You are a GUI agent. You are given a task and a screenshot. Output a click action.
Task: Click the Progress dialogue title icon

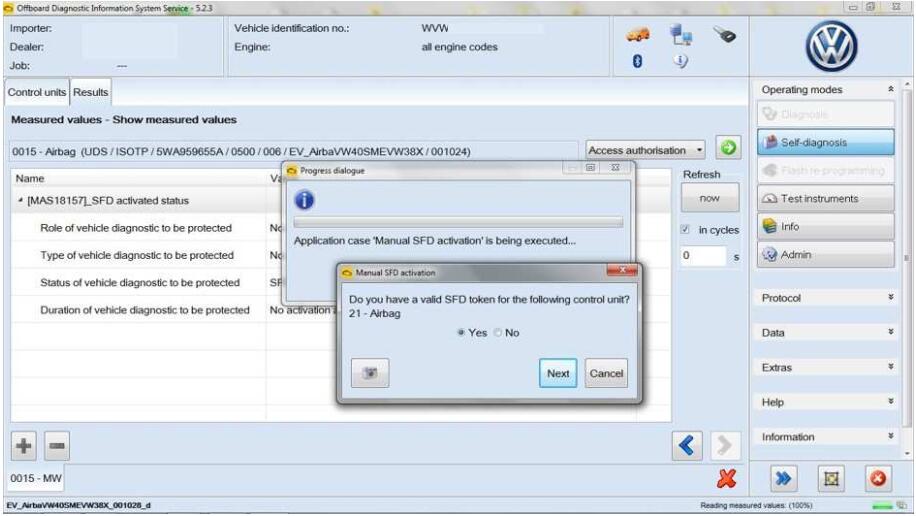[x=292, y=171]
